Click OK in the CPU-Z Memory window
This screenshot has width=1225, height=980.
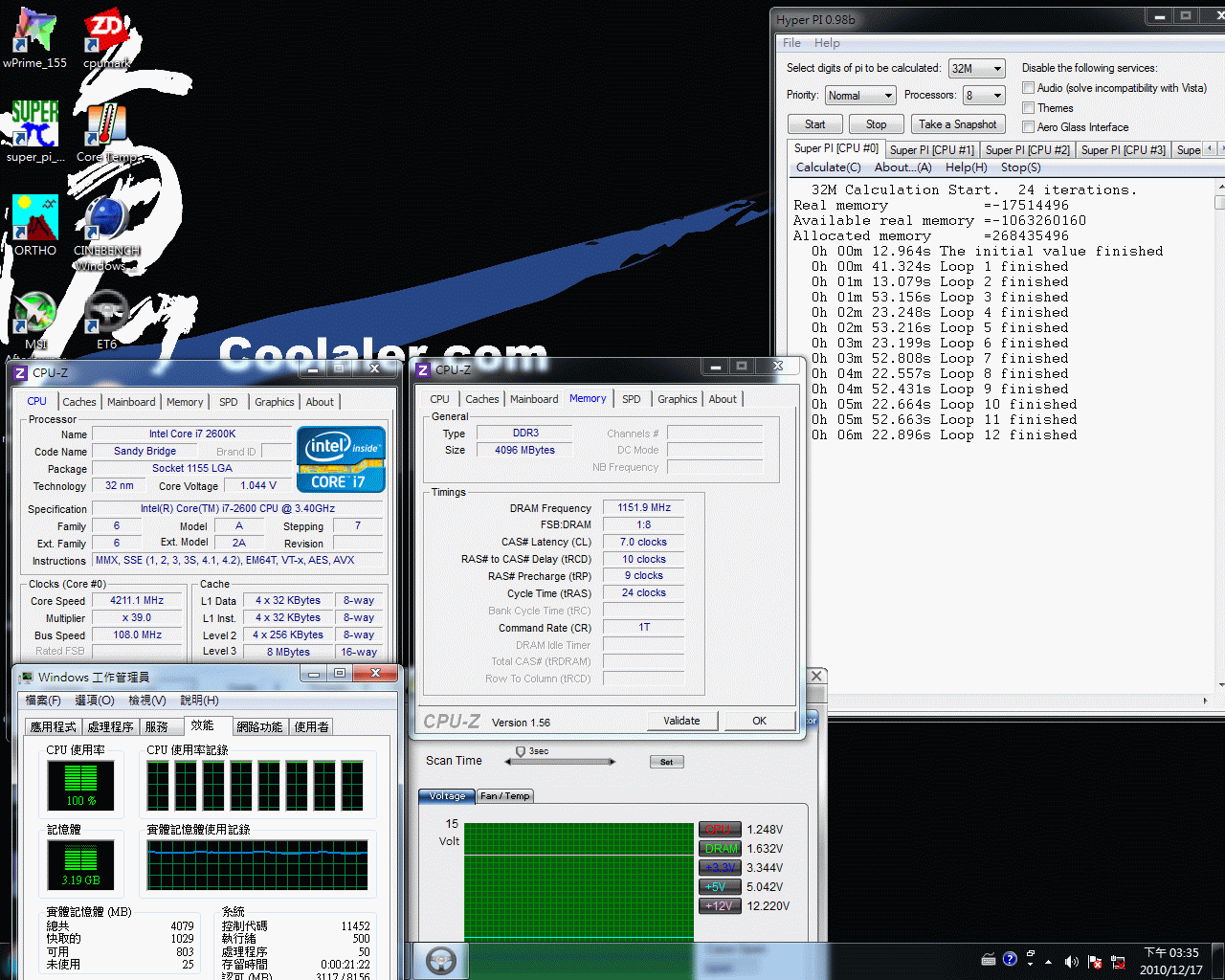[x=759, y=721]
